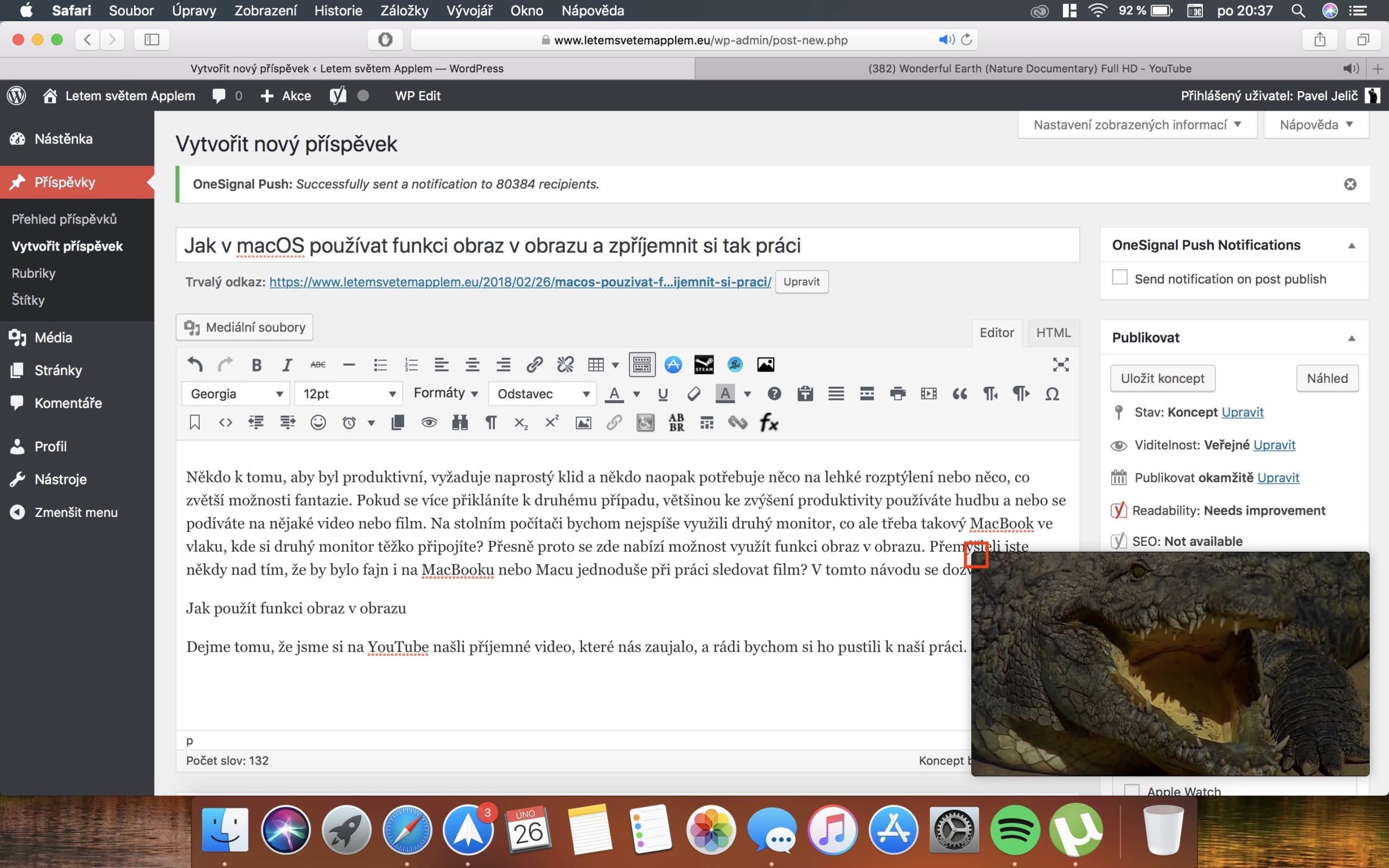Image resolution: width=1389 pixels, height=868 pixels.
Task: Insert a link using the chain icon
Action: 534,365
